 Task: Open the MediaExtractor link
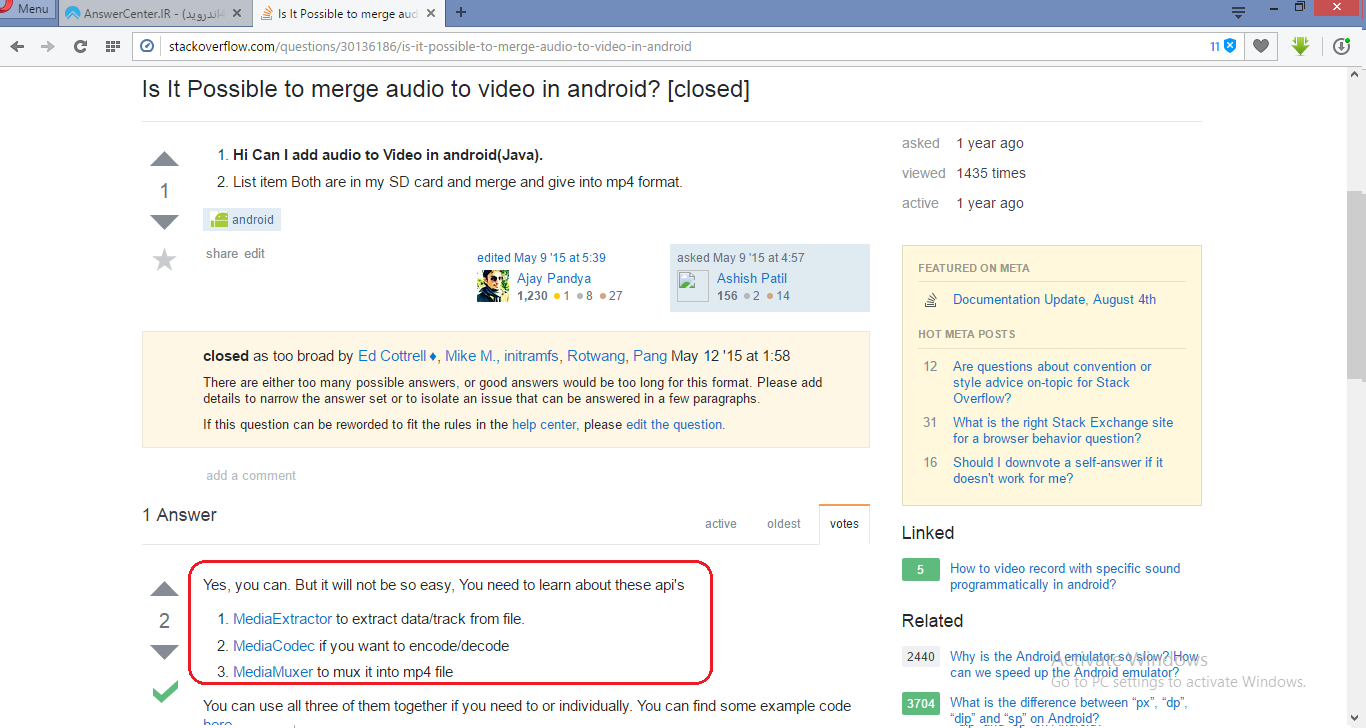[282, 619]
